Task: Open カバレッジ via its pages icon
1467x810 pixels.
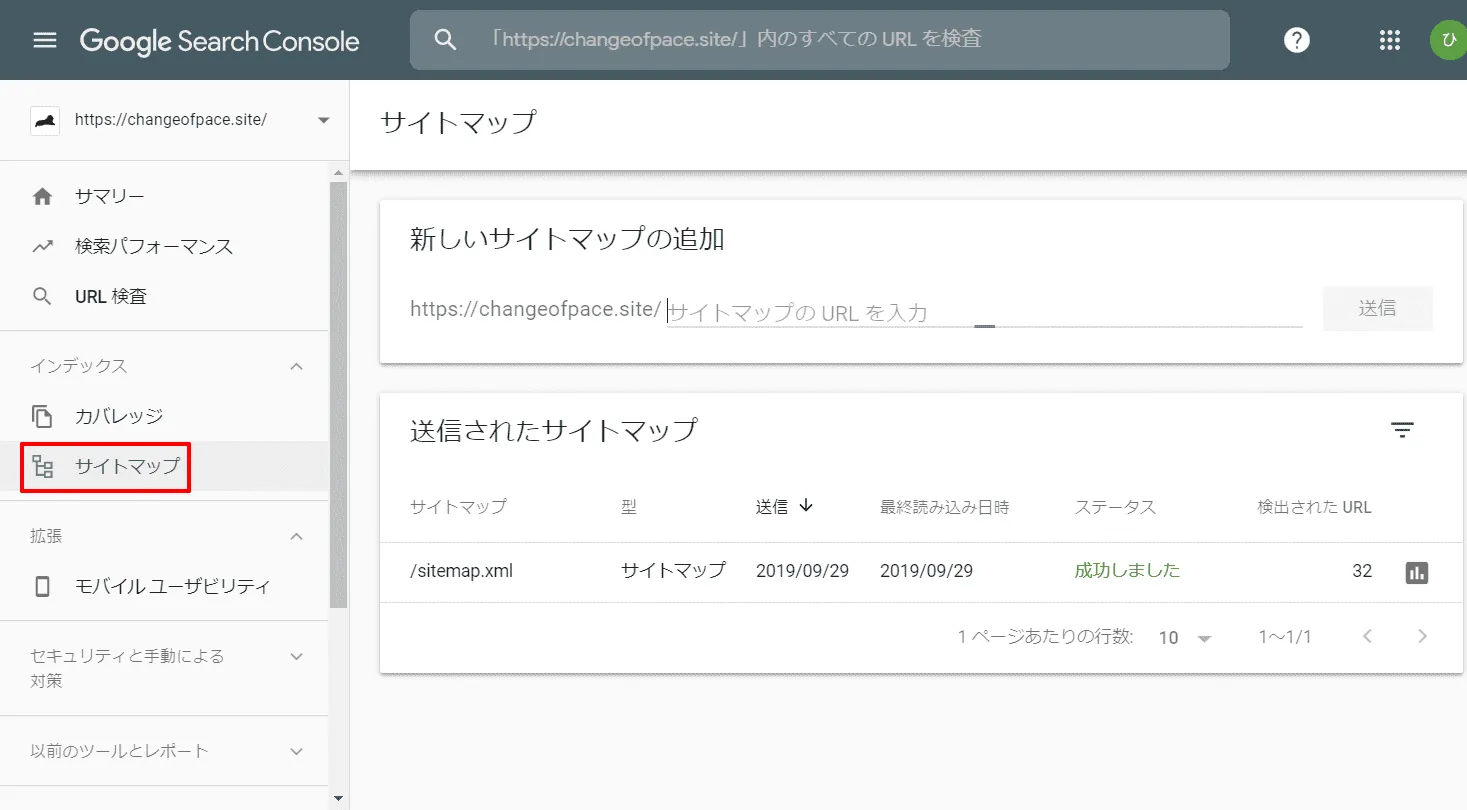Action: 42,415
